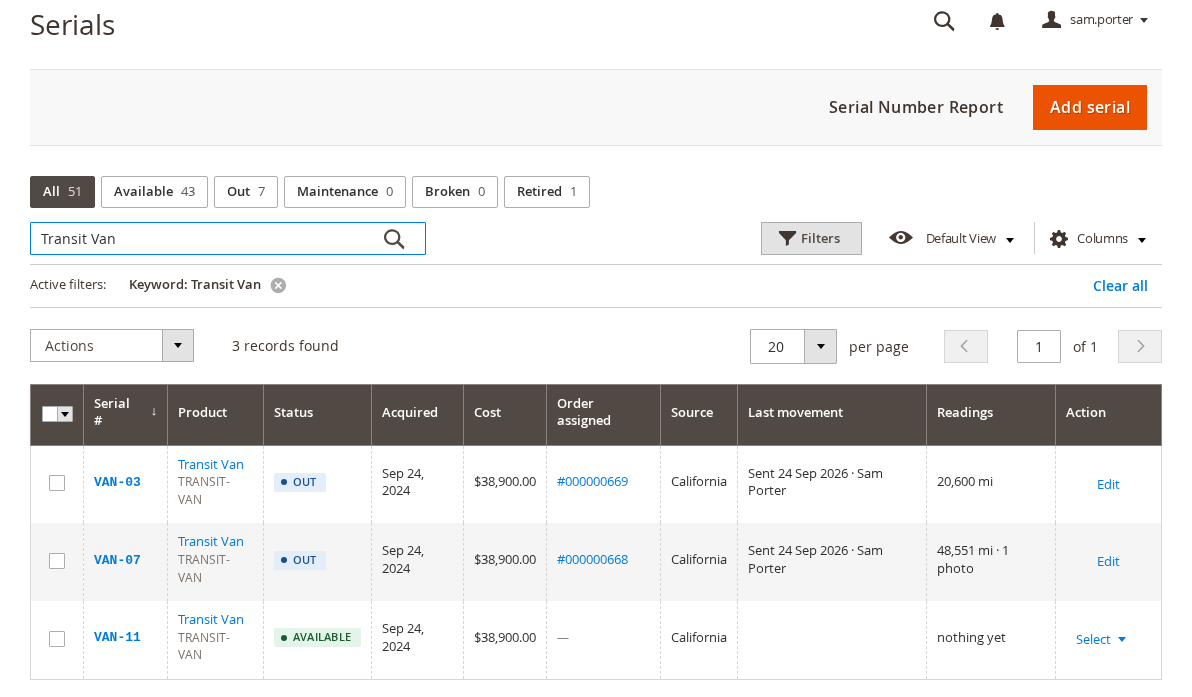Open global search magnifier in header
Image resolution: width=1192 pixels, height=697 pixels.
point(943,21)
